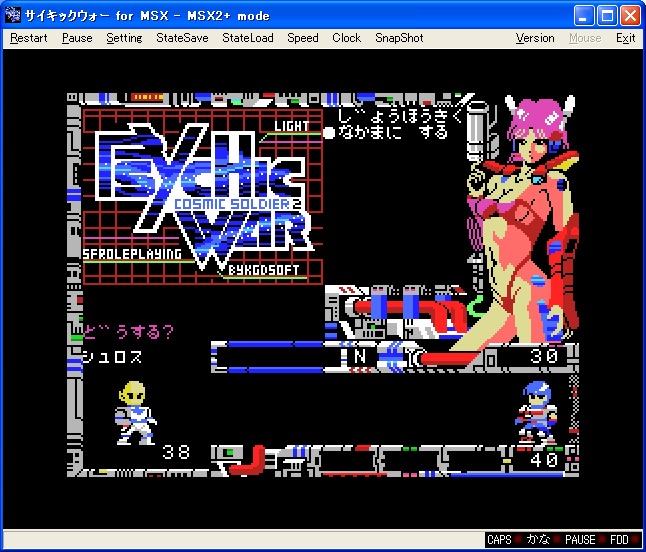
Task: Click the FDD indicator in the status bar
Action: pos(621,540)
